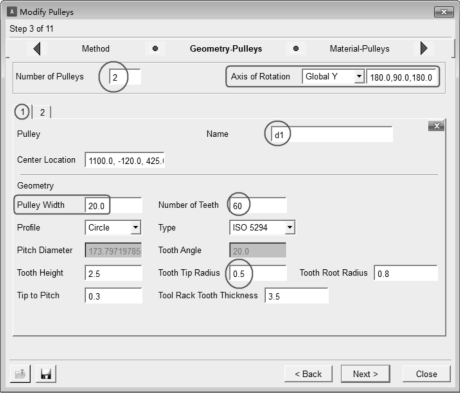Click the Next button
460x393 pixels.
[365, 374]
